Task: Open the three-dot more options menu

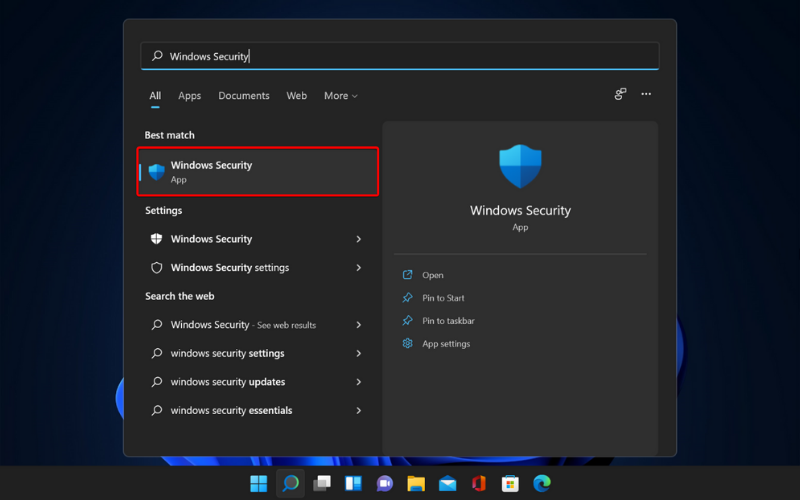Action: coord(646,94)
